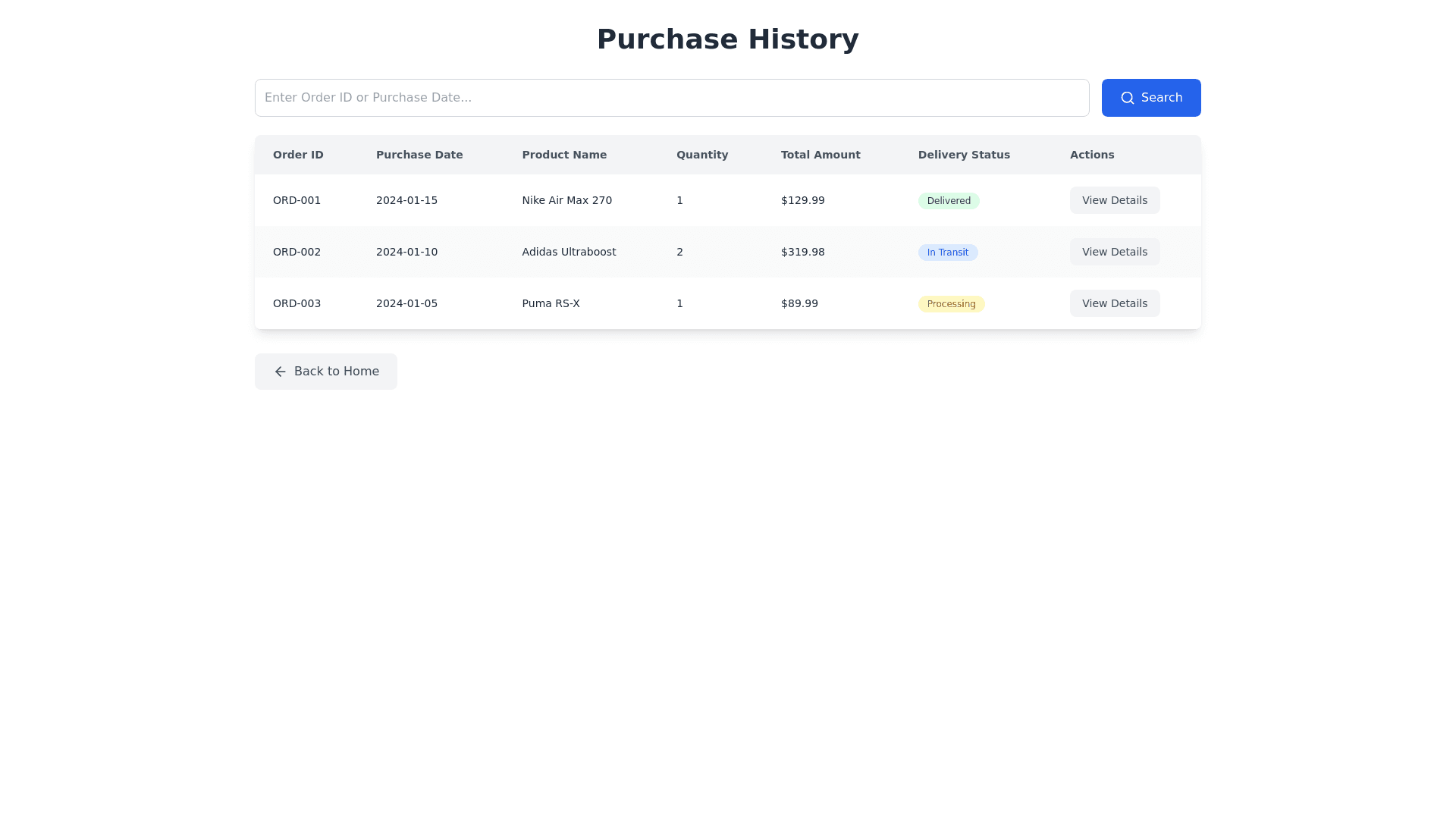The image size is (1456, 819).
Task: Focus the Order ID search field
Action: (671, 98)
